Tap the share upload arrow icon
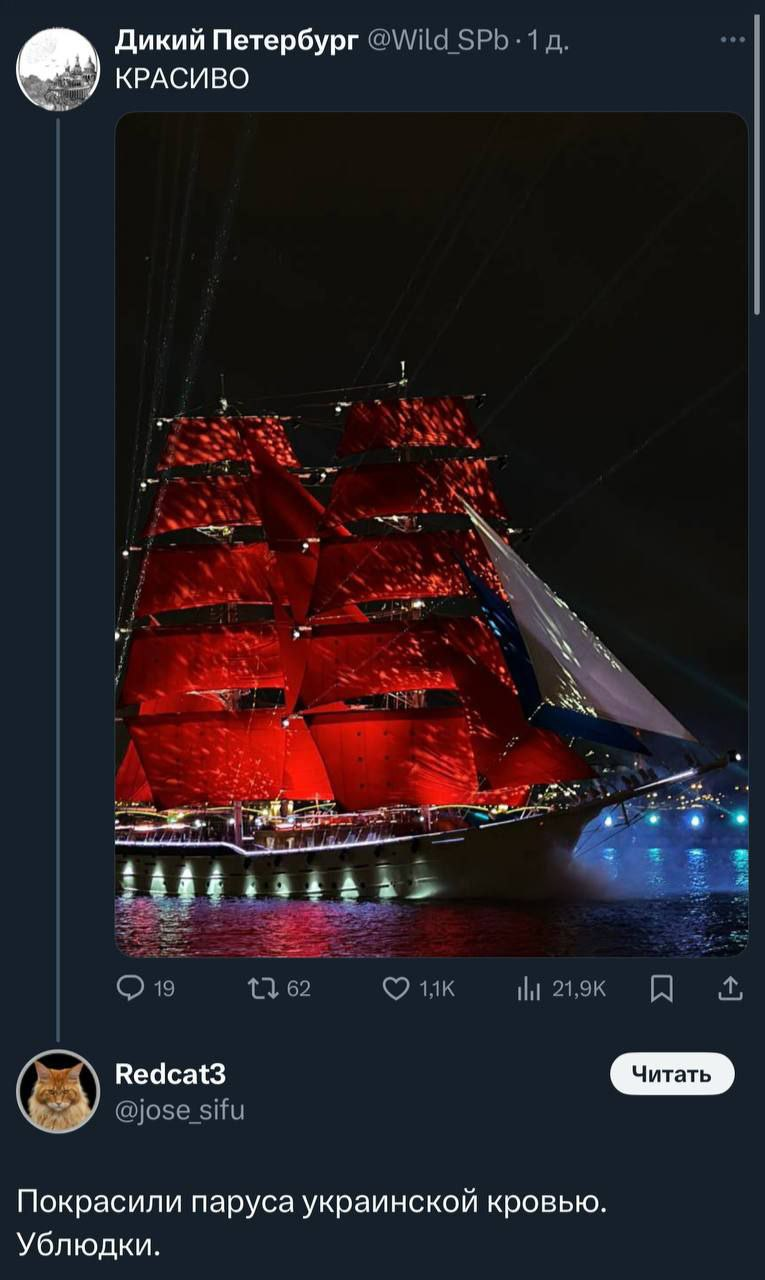This screenshot has height=1280, width=765. click(x=731, y=989)
